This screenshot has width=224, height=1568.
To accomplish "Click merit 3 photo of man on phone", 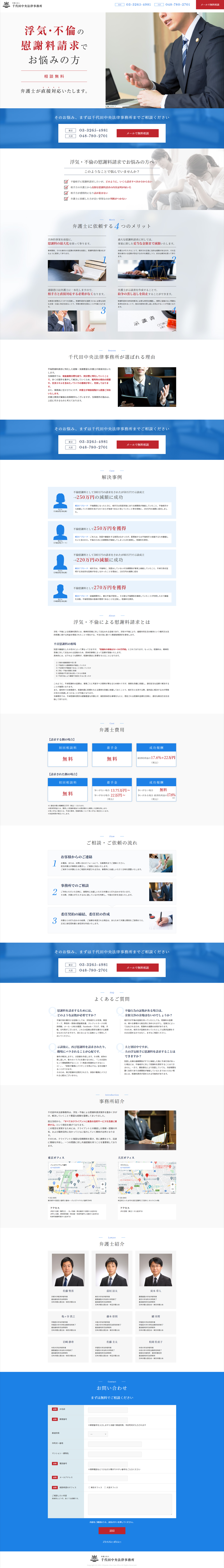I will click(77, 321).
